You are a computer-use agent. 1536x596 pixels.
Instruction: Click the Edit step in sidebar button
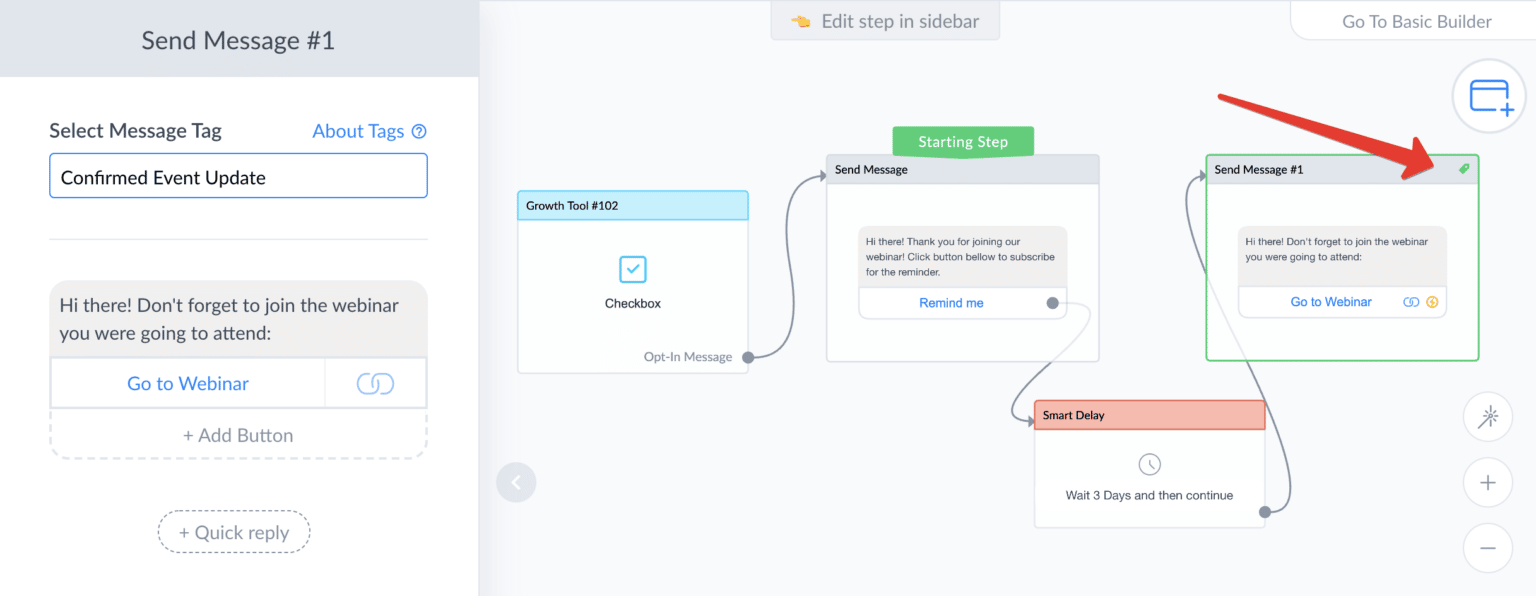click(884, 20)
